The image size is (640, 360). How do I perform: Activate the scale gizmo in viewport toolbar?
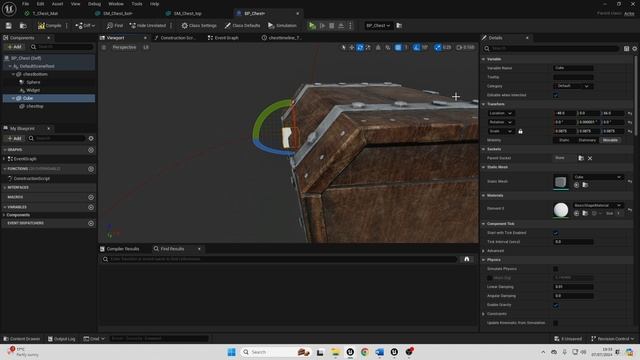[x=368, y=47]
